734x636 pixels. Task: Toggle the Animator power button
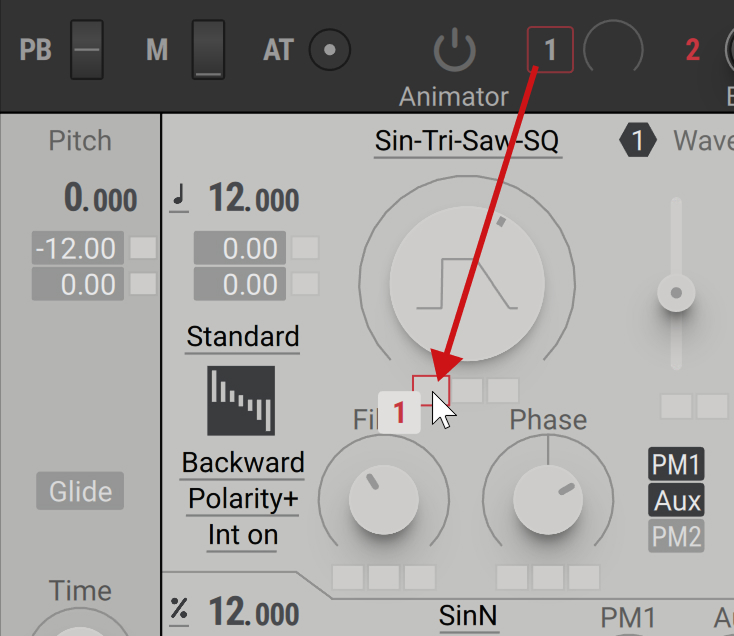tap(455, 51)
